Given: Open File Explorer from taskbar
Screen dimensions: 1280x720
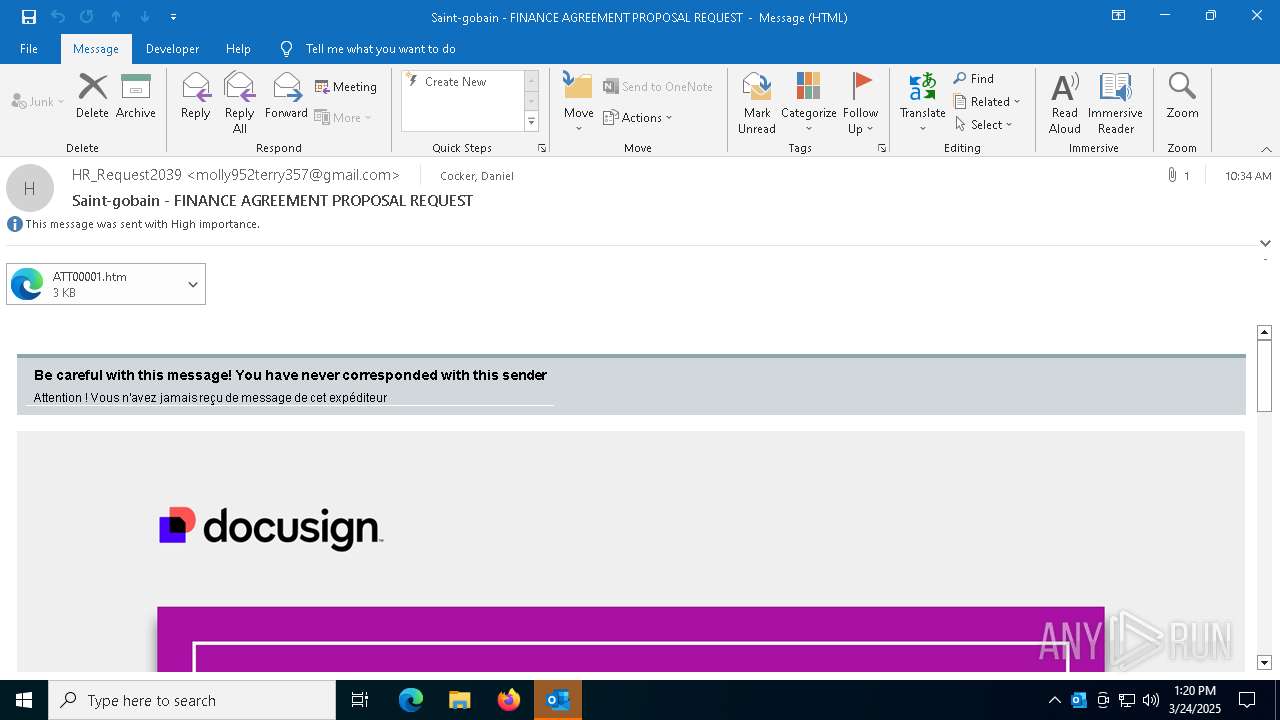Looking at the screenshot, I should pyautogui.click(x=459, y=700).
